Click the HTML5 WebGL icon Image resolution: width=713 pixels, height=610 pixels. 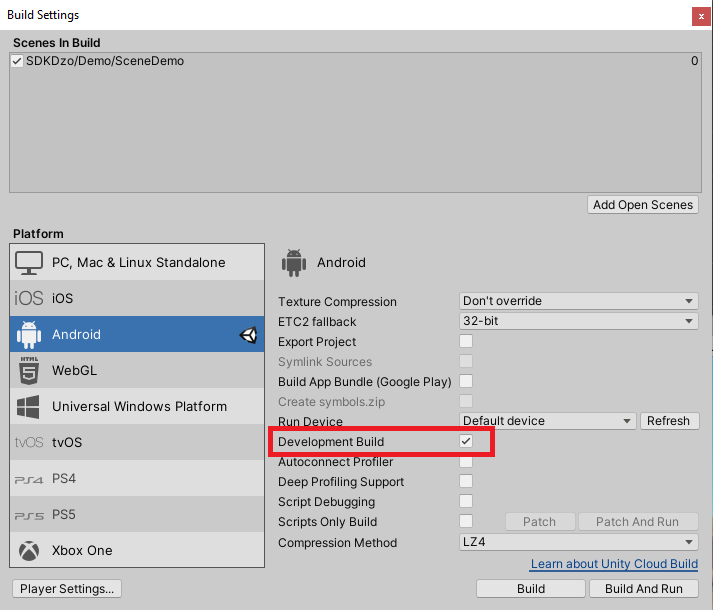pyautogui.click(x=29, y=370)
